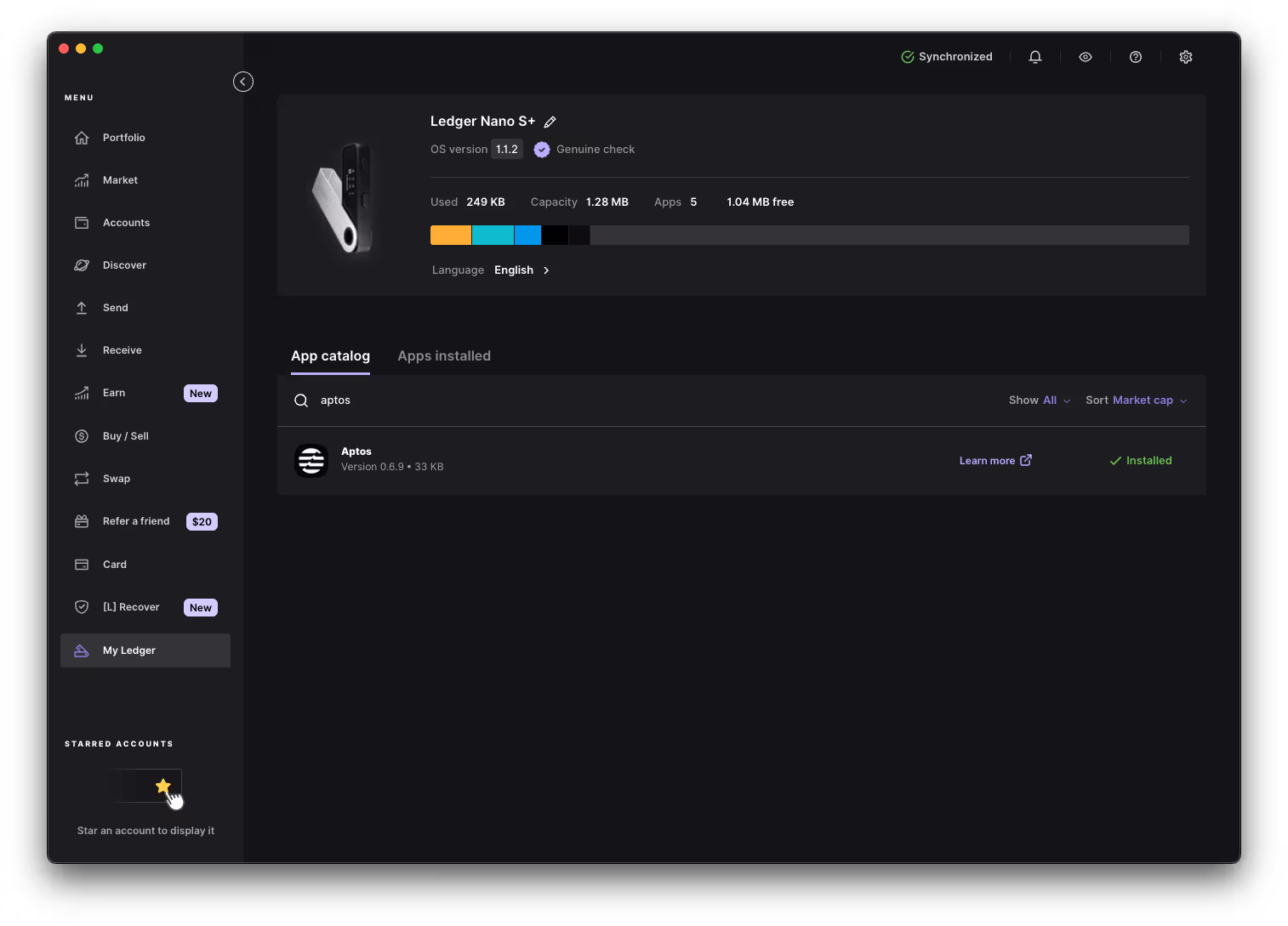Click the Synchronized status indicator
This screenshot has width=1288, height=926.
pyautogui.click(x=947, y=57)
